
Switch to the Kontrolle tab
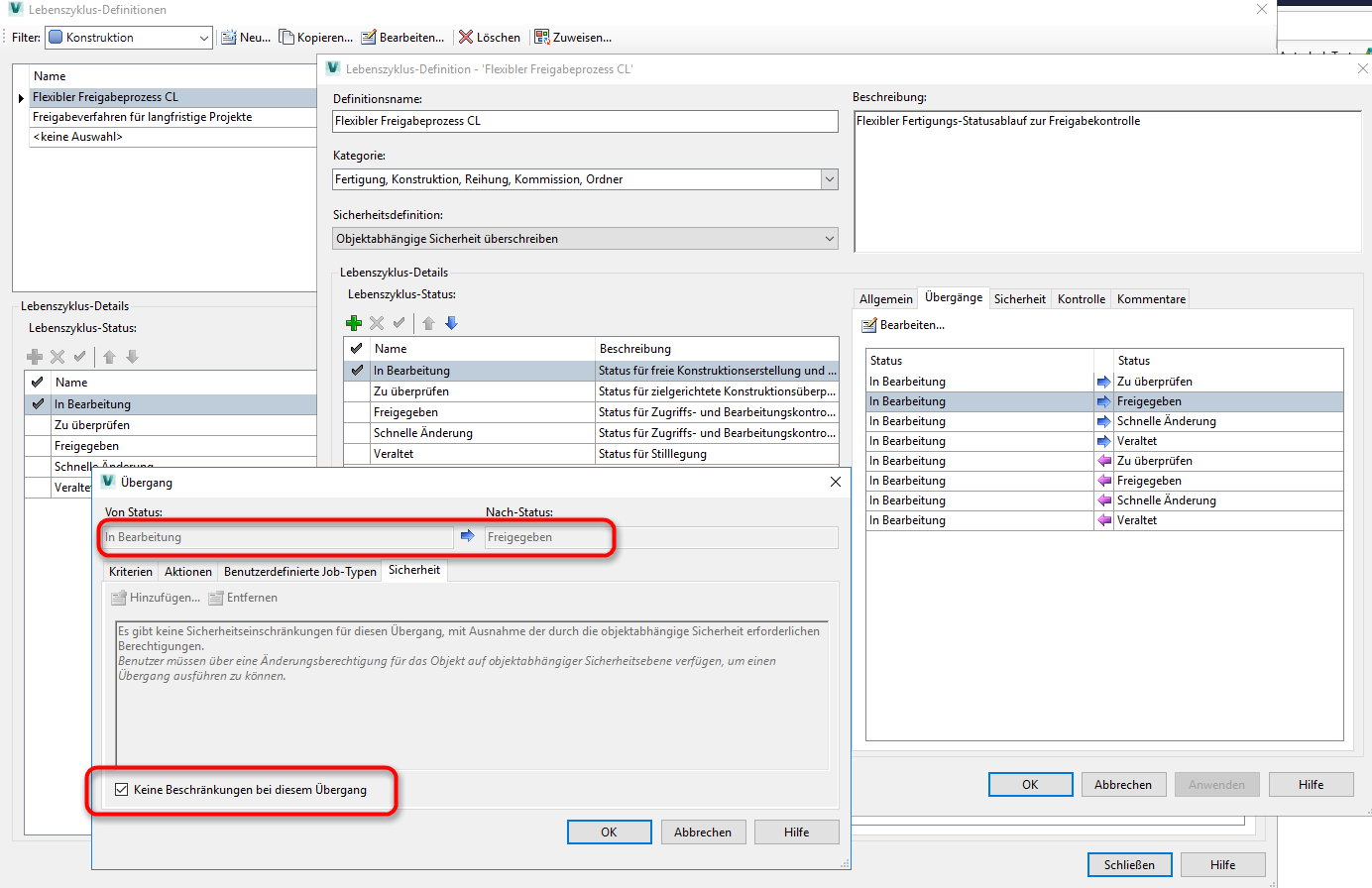(x=1081, y=298)
